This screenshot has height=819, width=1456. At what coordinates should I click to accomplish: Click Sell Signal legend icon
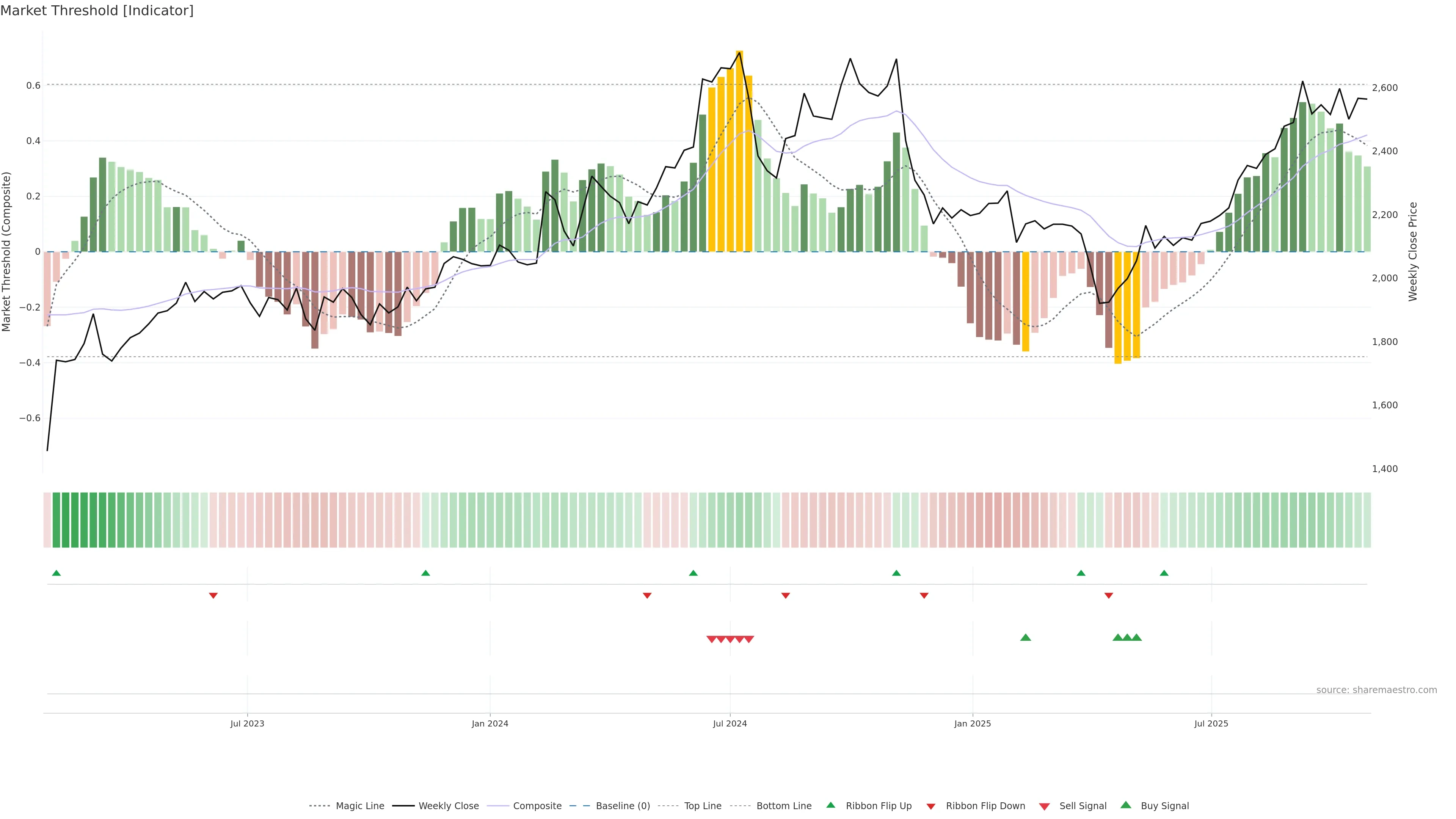point(1045,806)
